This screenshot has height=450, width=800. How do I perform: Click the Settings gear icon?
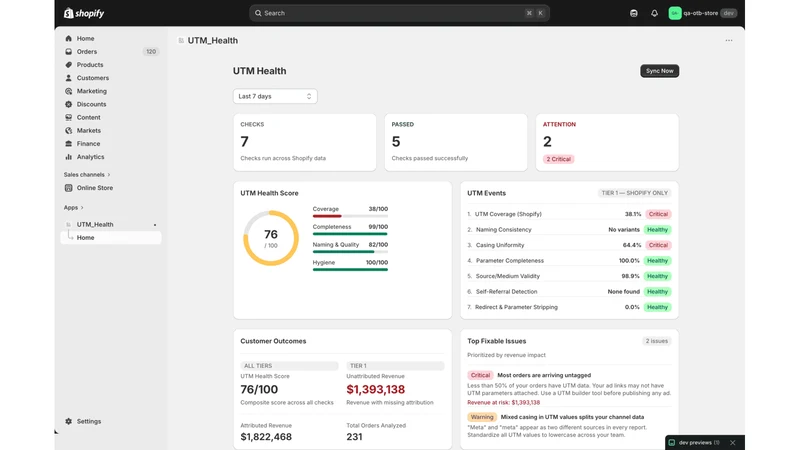68,421
